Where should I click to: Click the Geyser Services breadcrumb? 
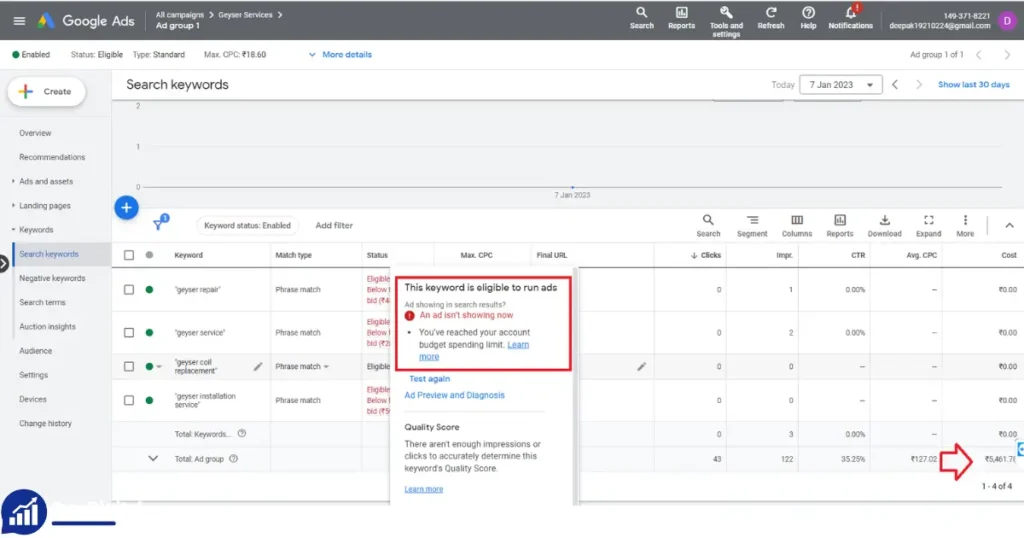coord(245,14)
